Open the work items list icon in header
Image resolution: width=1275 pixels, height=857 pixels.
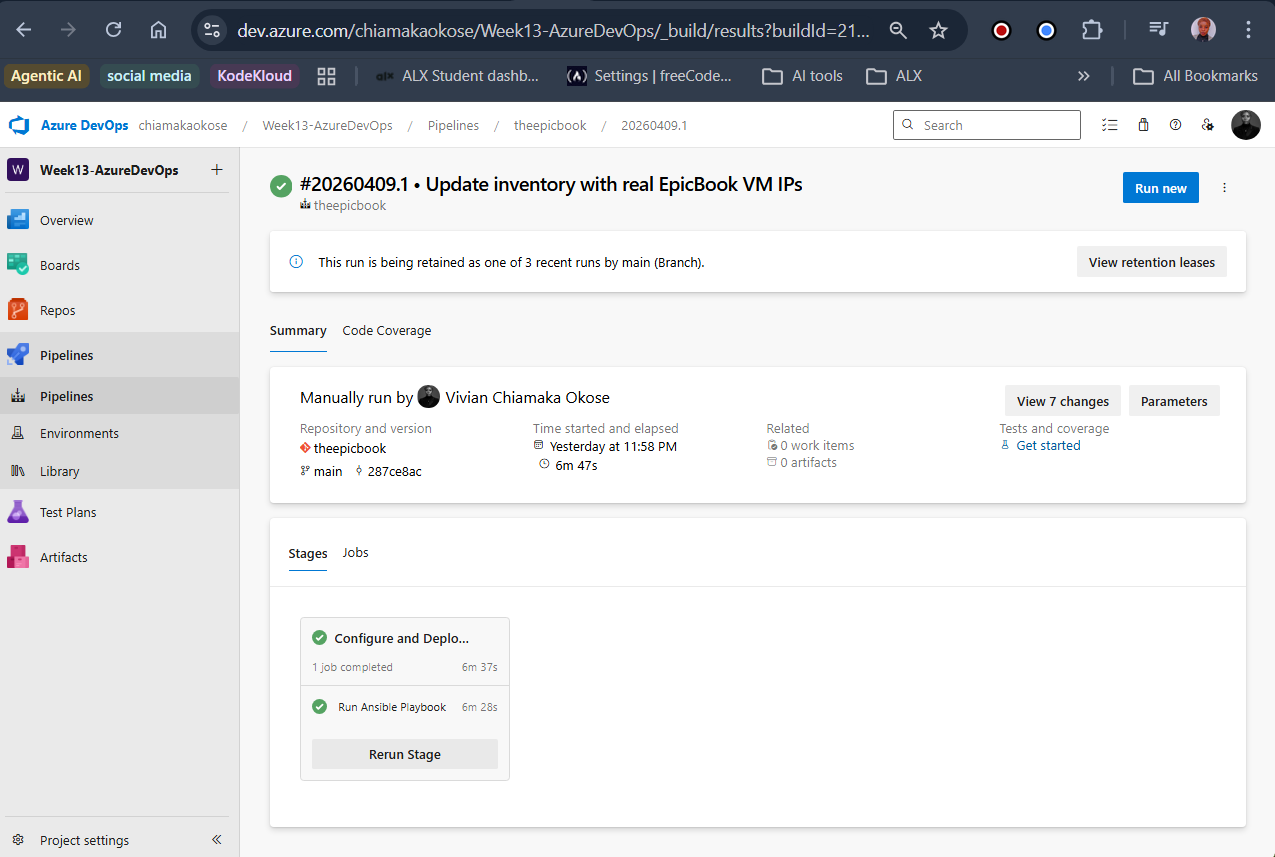[1109, 125]
